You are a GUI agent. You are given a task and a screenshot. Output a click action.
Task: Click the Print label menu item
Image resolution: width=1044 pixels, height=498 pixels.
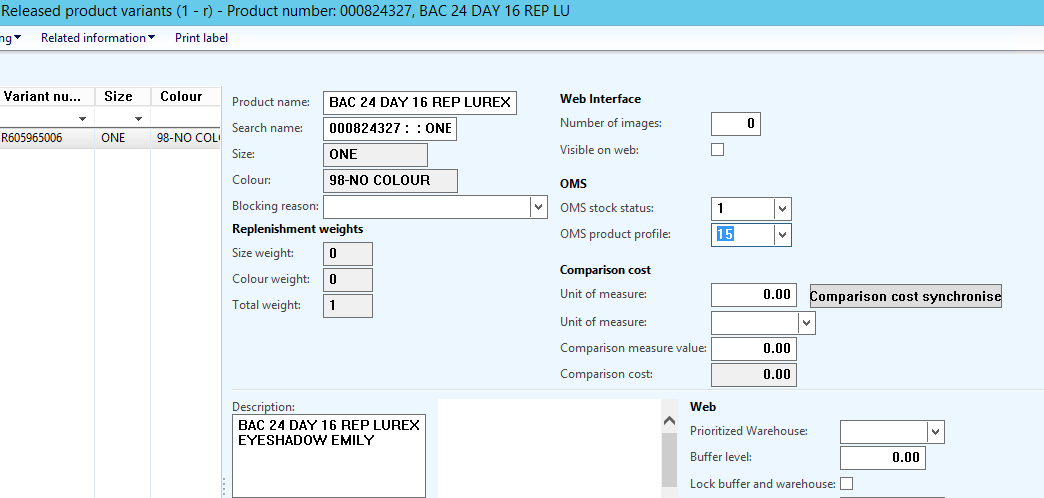pos(201,38)
